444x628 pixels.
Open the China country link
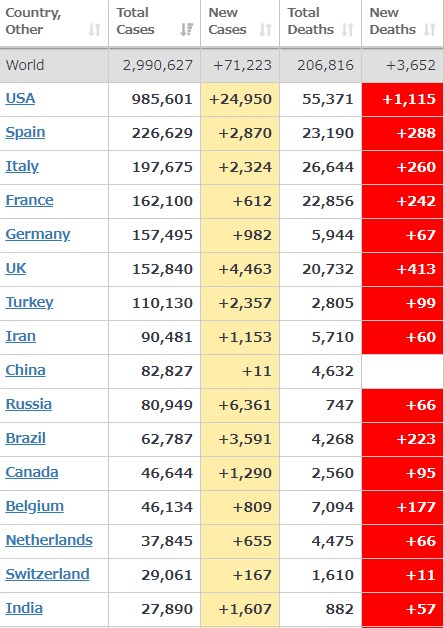pos(25,370)
